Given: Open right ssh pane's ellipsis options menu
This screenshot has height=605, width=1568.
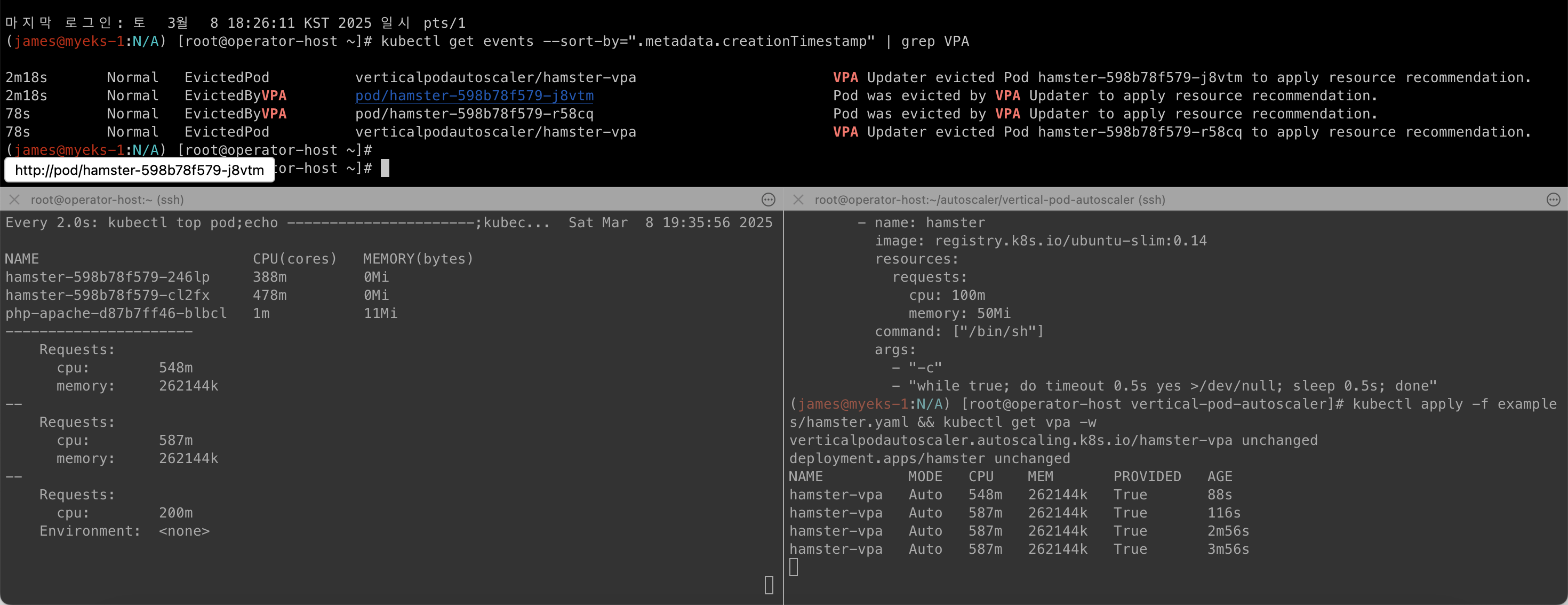Looking at the screenshot, I should [x=1553, y=200].
